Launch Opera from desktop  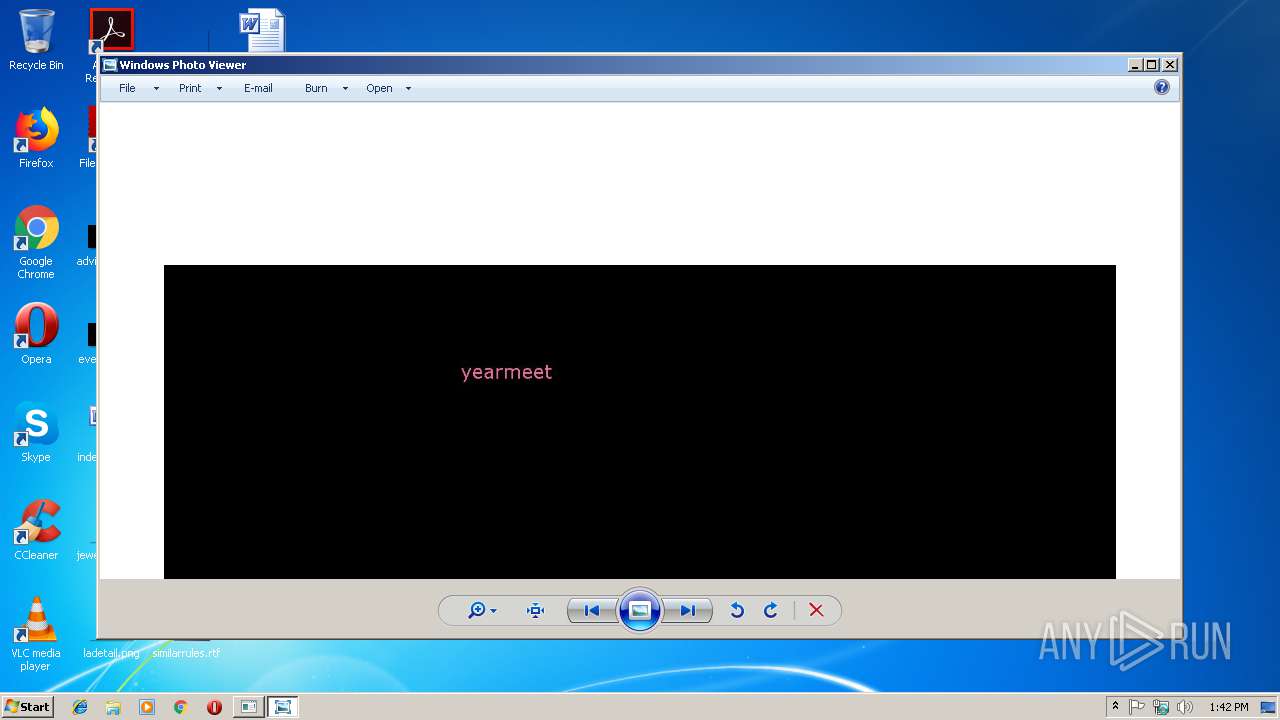click(x=36, y=333)
